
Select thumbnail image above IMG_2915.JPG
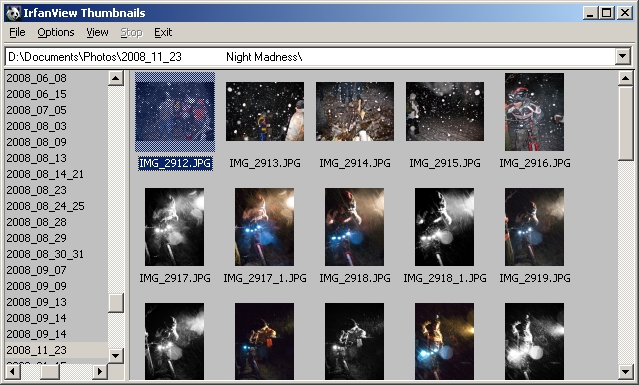pyautogui.click(x=445, y=112)
